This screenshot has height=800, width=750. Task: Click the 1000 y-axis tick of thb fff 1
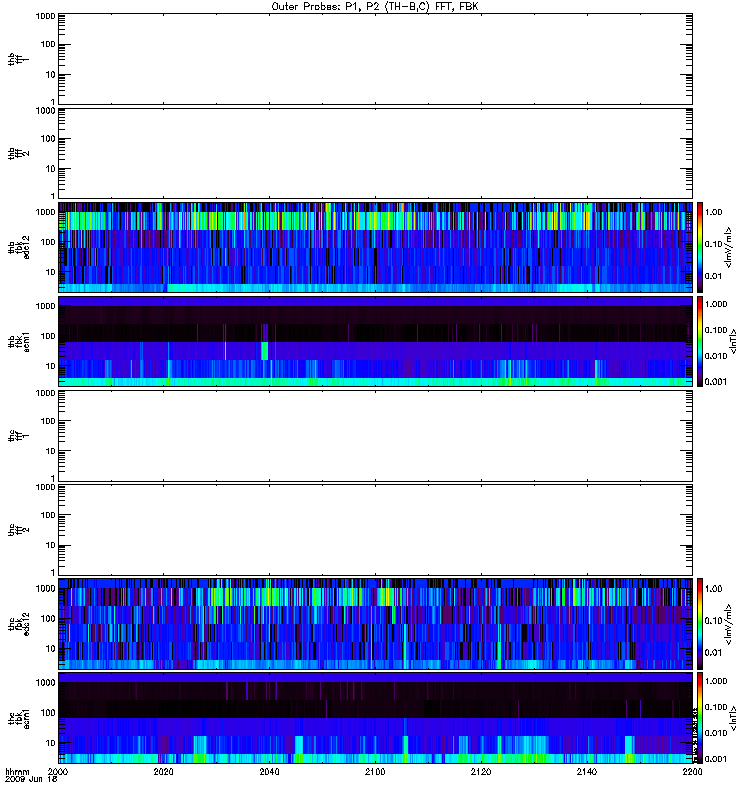(45, 16)
